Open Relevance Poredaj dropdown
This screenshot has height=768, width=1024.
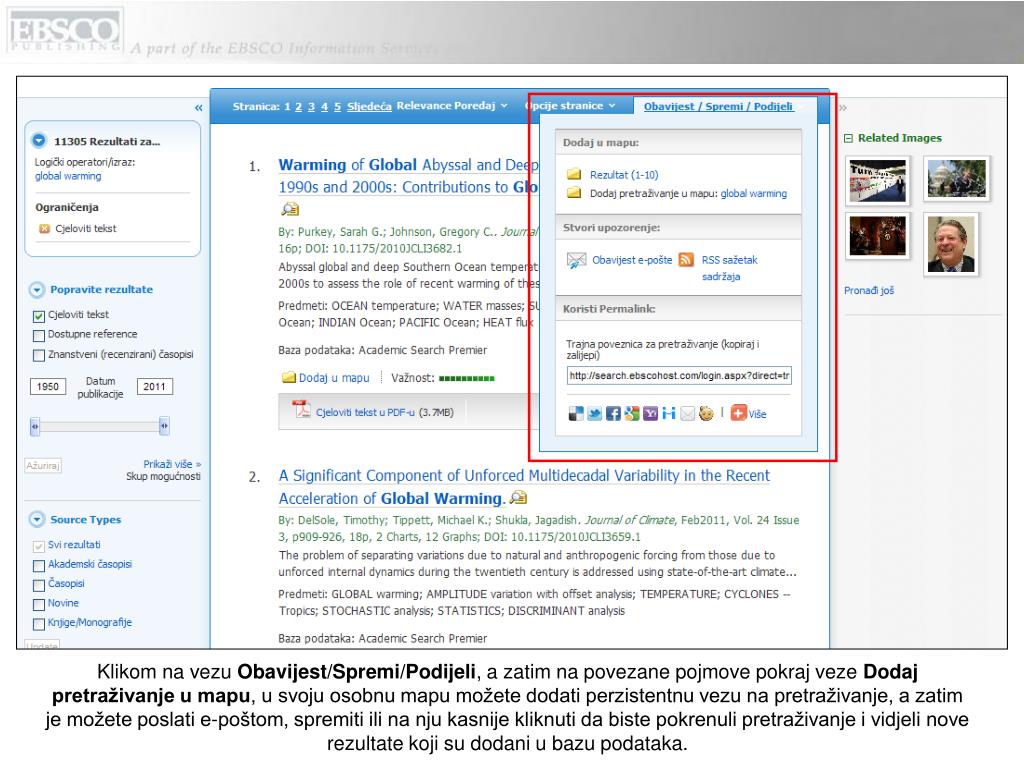pos(452,106)
